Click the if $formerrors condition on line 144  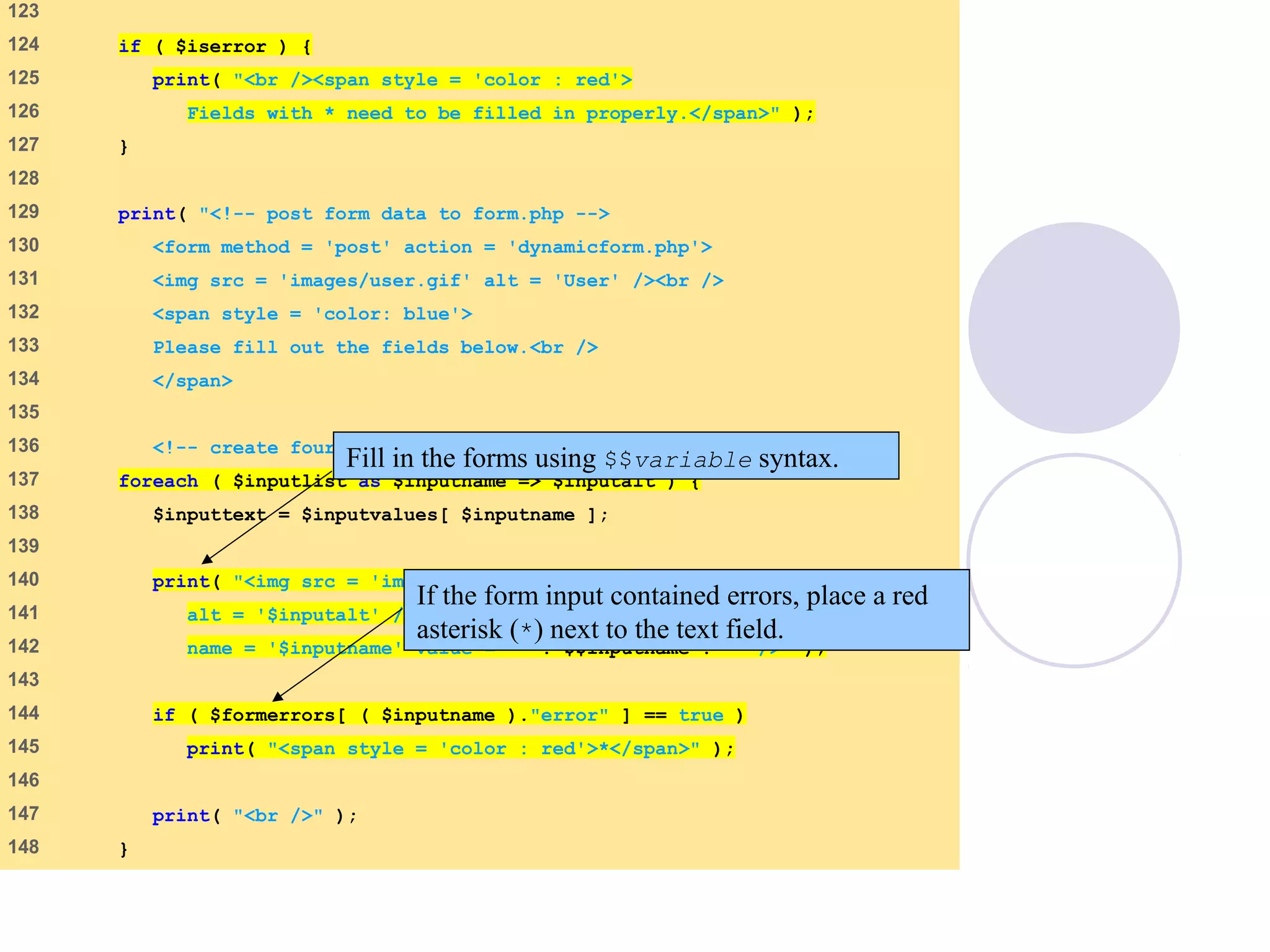tap(449, 715)
